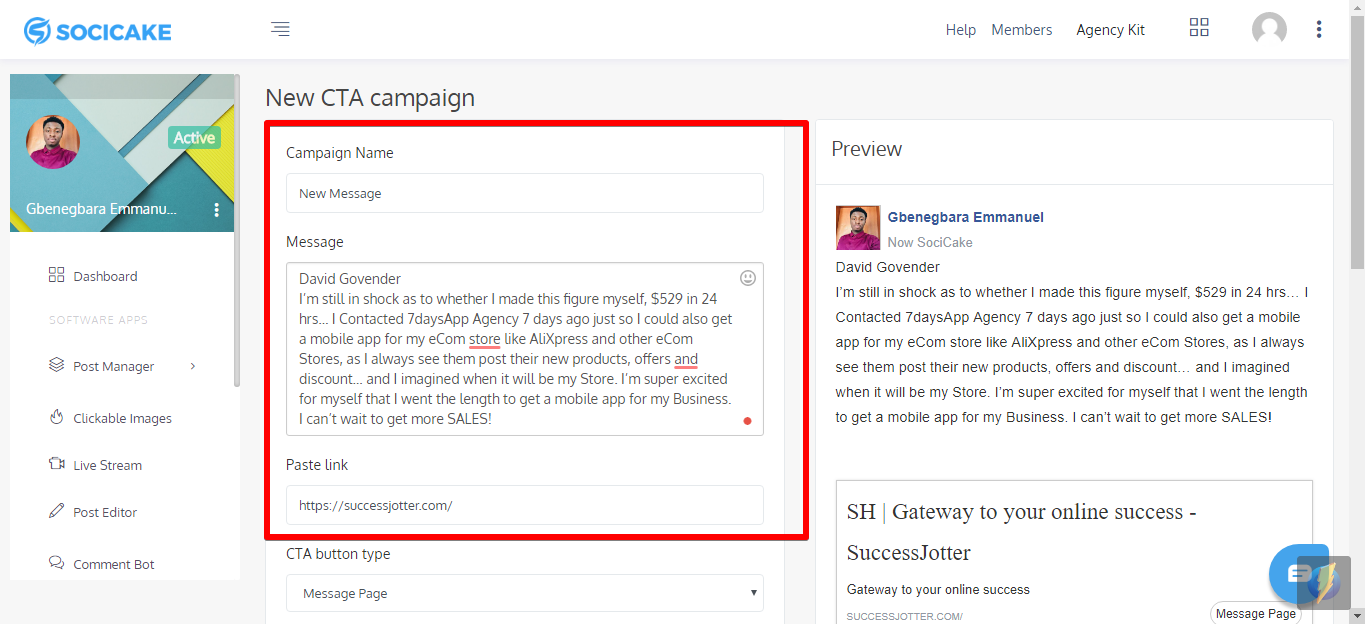The width and height of the screenshot is (1365, 624).
Task: Click the SUCCESSJOTTER.COM/ domain text
Action: click(904, 616)
